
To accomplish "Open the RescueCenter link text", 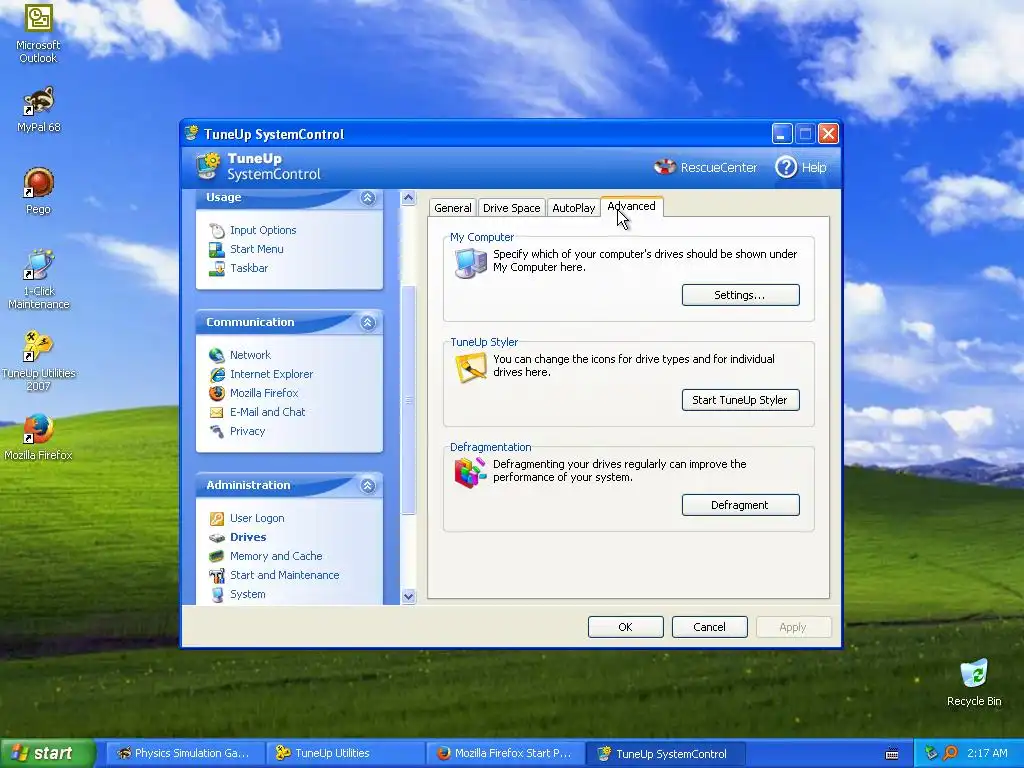I will (718, 167).
